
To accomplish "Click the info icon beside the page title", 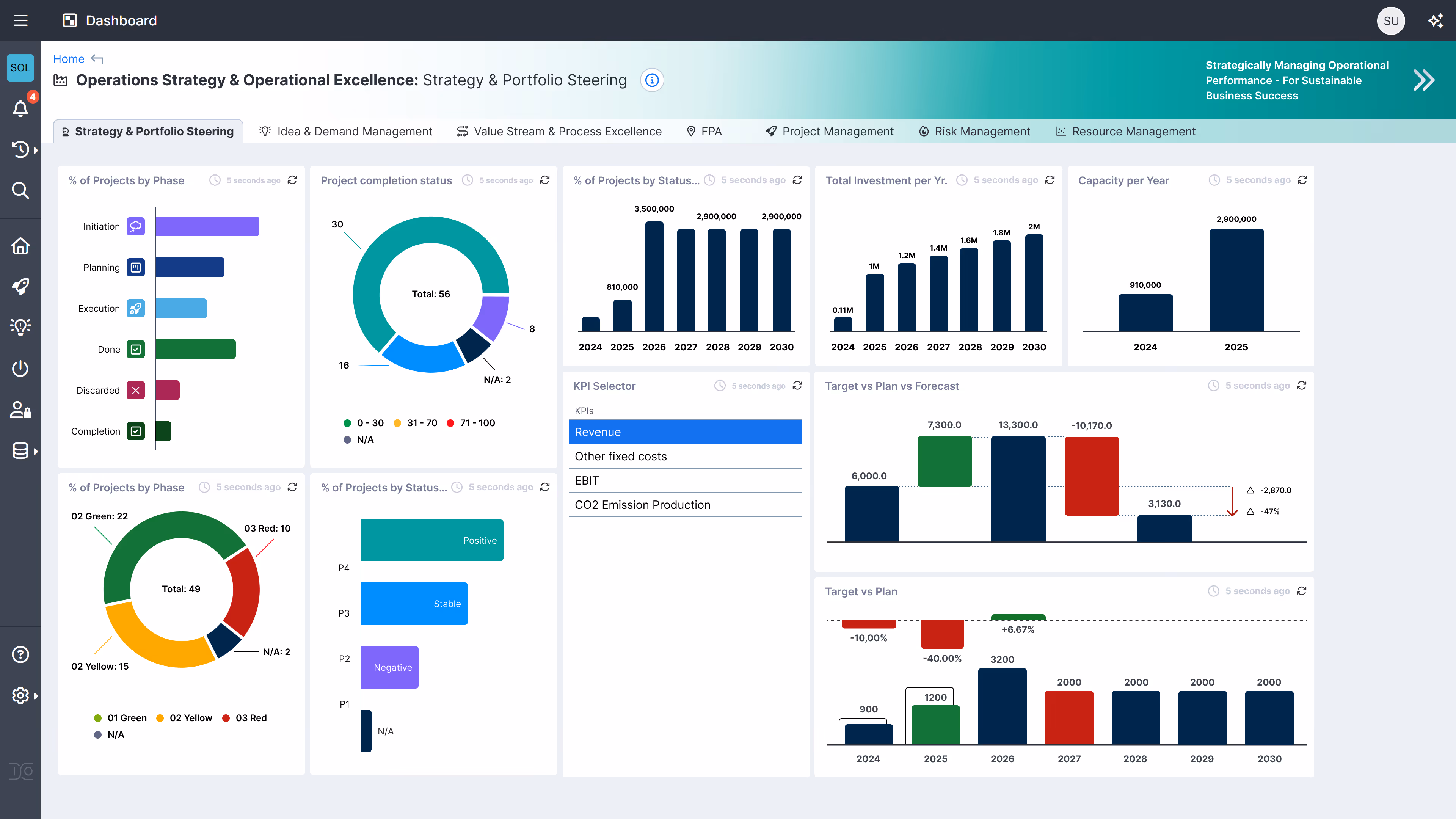I will 652,80.
